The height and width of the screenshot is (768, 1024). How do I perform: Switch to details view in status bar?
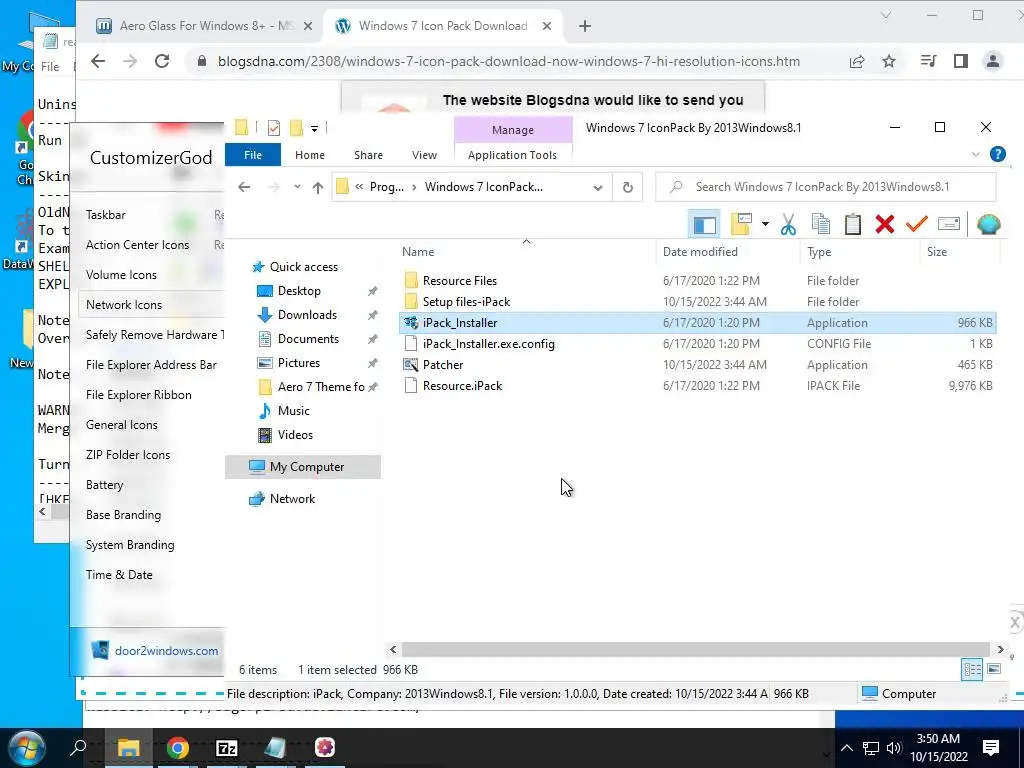pyautogui.click(x=972, y=669)
